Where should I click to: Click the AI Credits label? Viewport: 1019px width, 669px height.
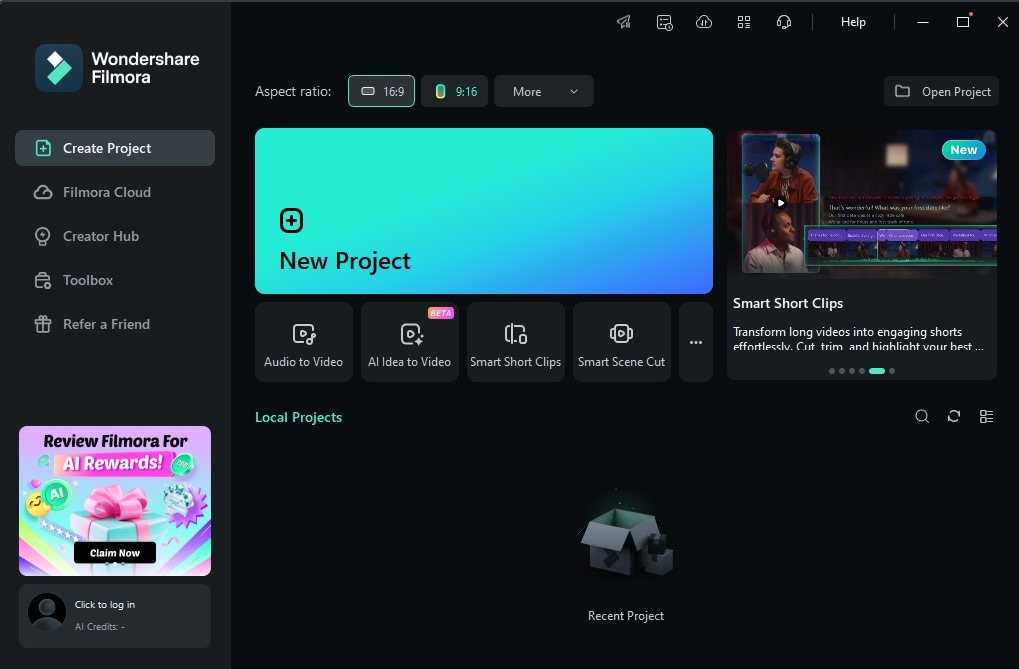pos(99,627)
